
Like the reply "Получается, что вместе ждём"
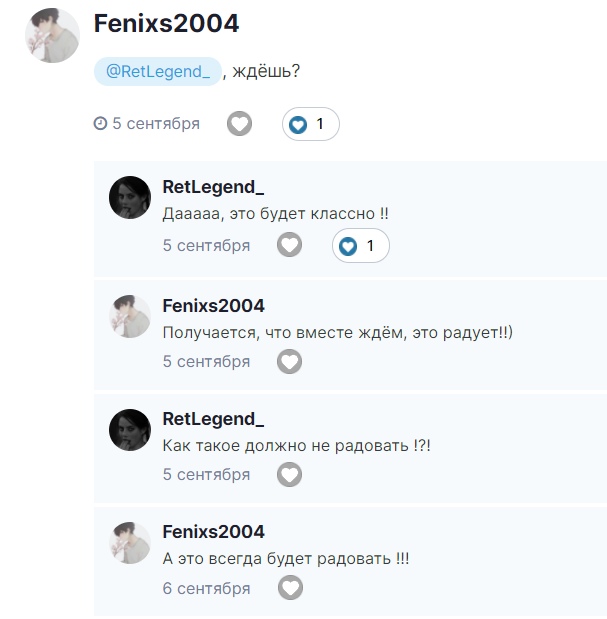[289, 361]
